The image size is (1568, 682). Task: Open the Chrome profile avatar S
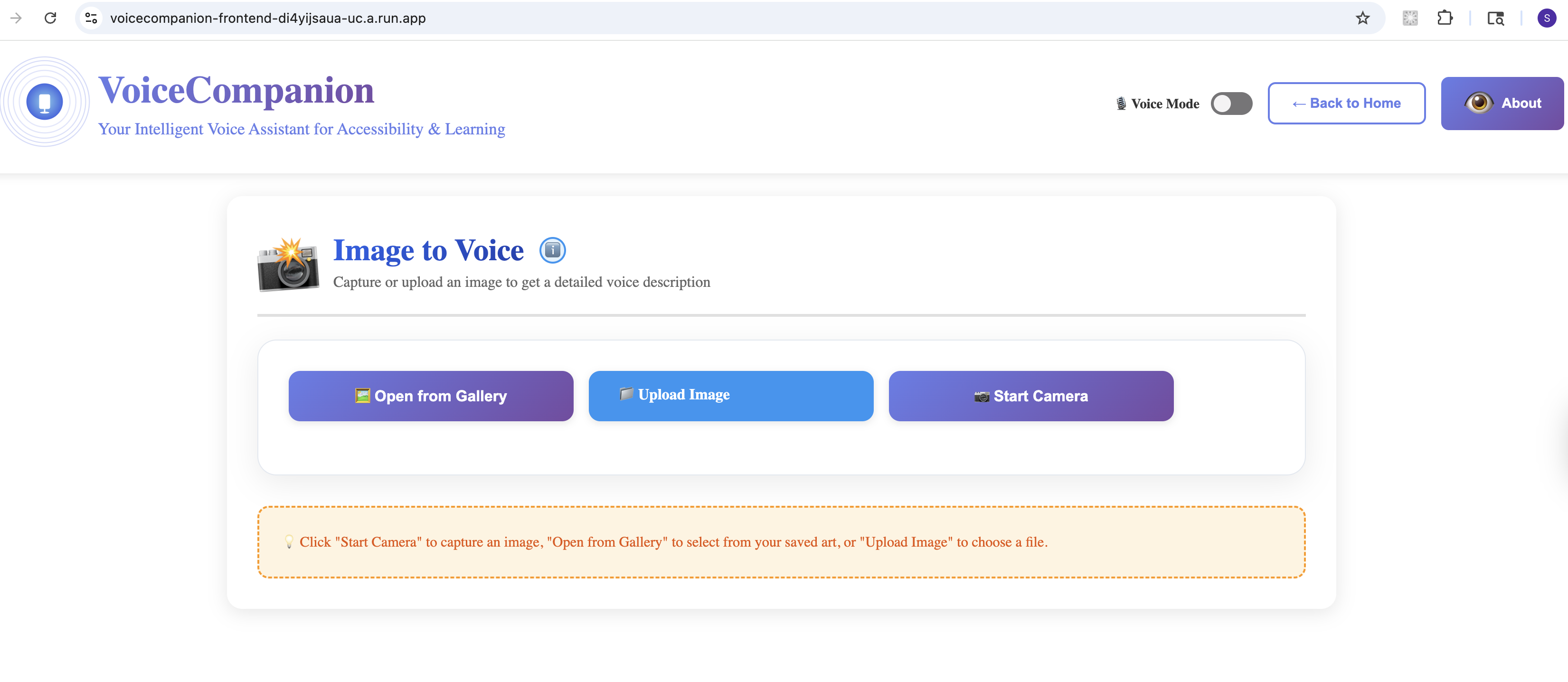click(1546, 18)
